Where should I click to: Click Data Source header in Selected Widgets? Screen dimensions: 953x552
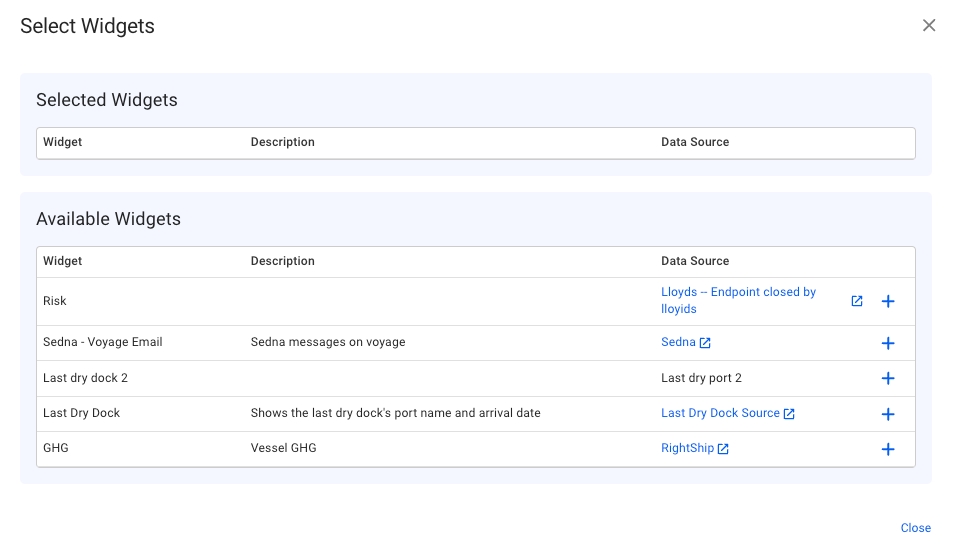695,142
